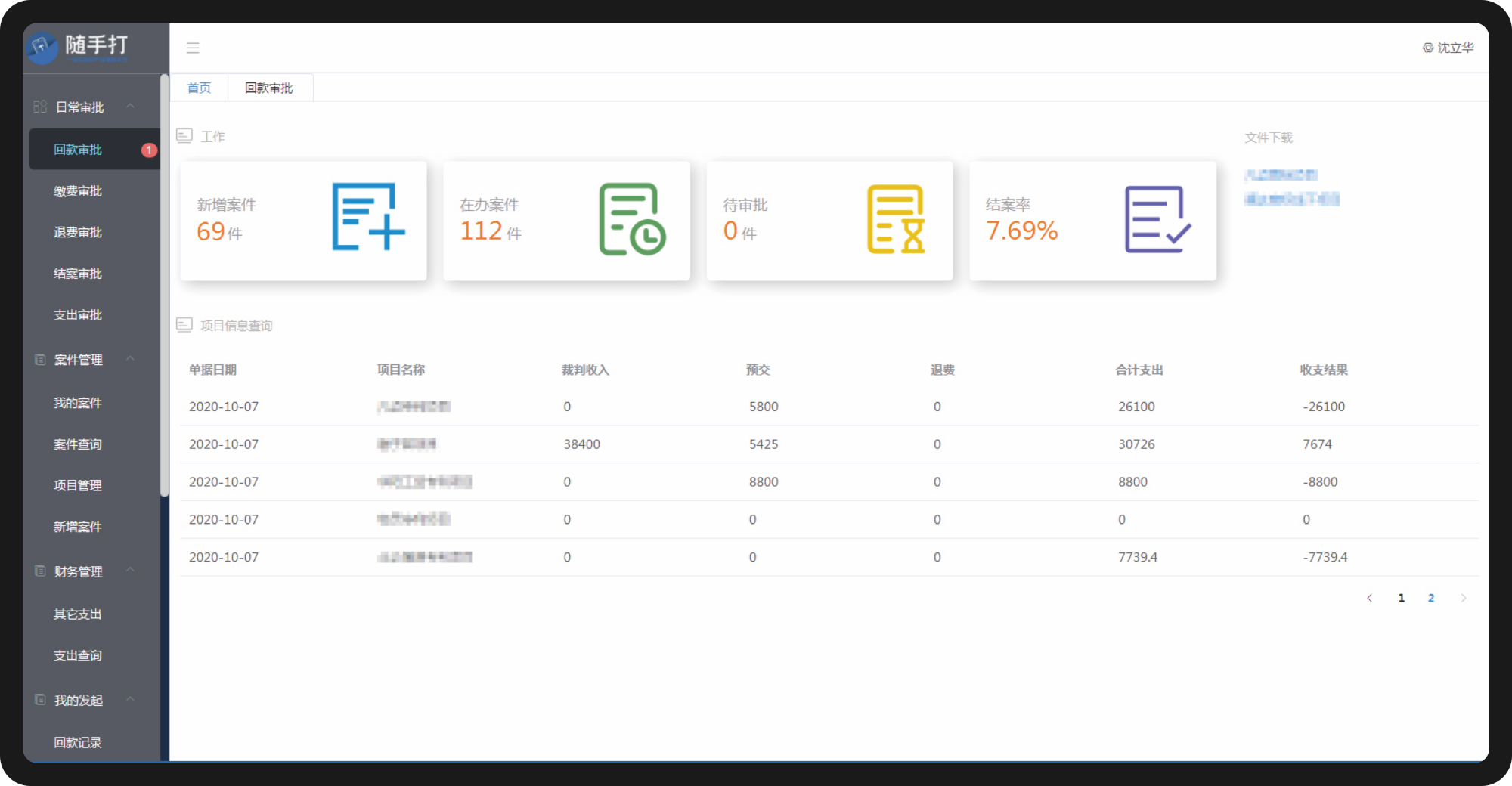Click the 工作 section header icon
Image resolution: width=1512 pixels, height=786 pixels.
pos(184,136)
